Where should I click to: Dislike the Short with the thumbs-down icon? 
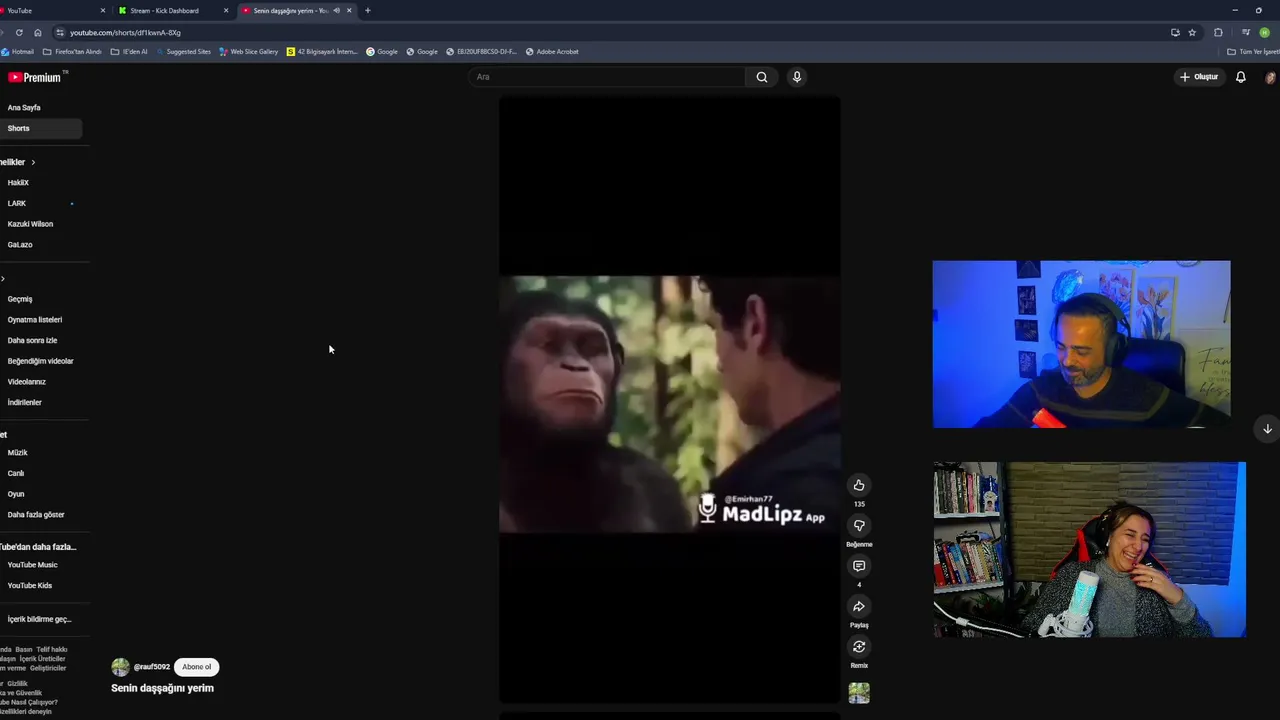click(x=859, y=526)
